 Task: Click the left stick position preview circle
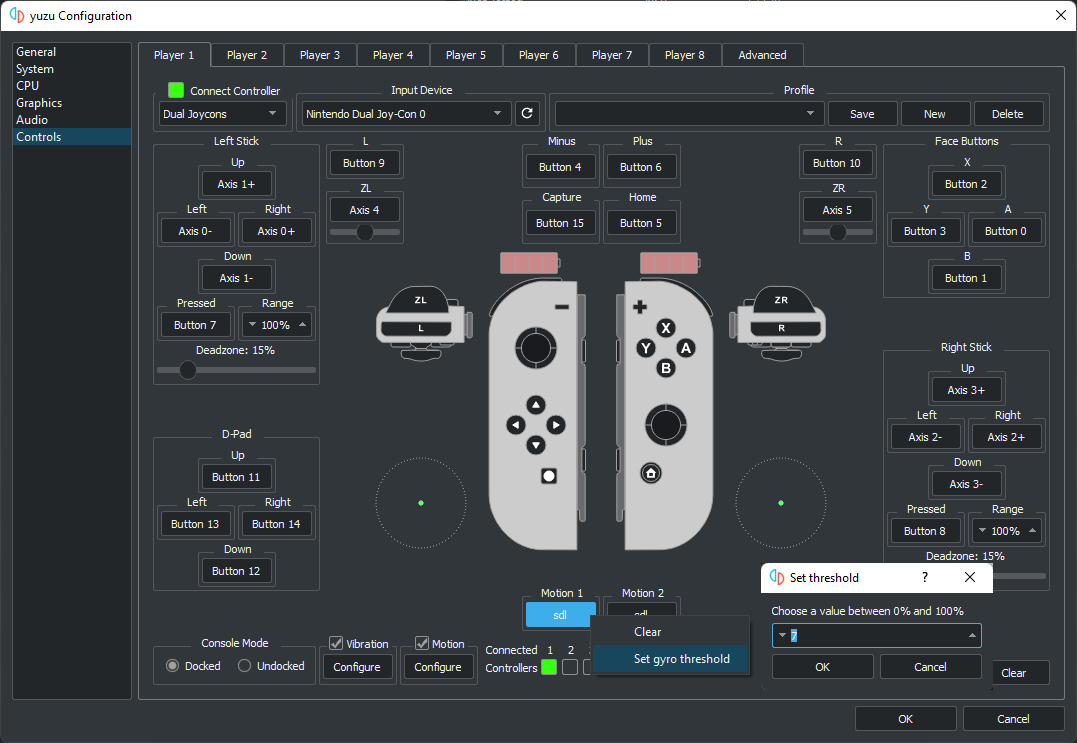click(421, 503)
